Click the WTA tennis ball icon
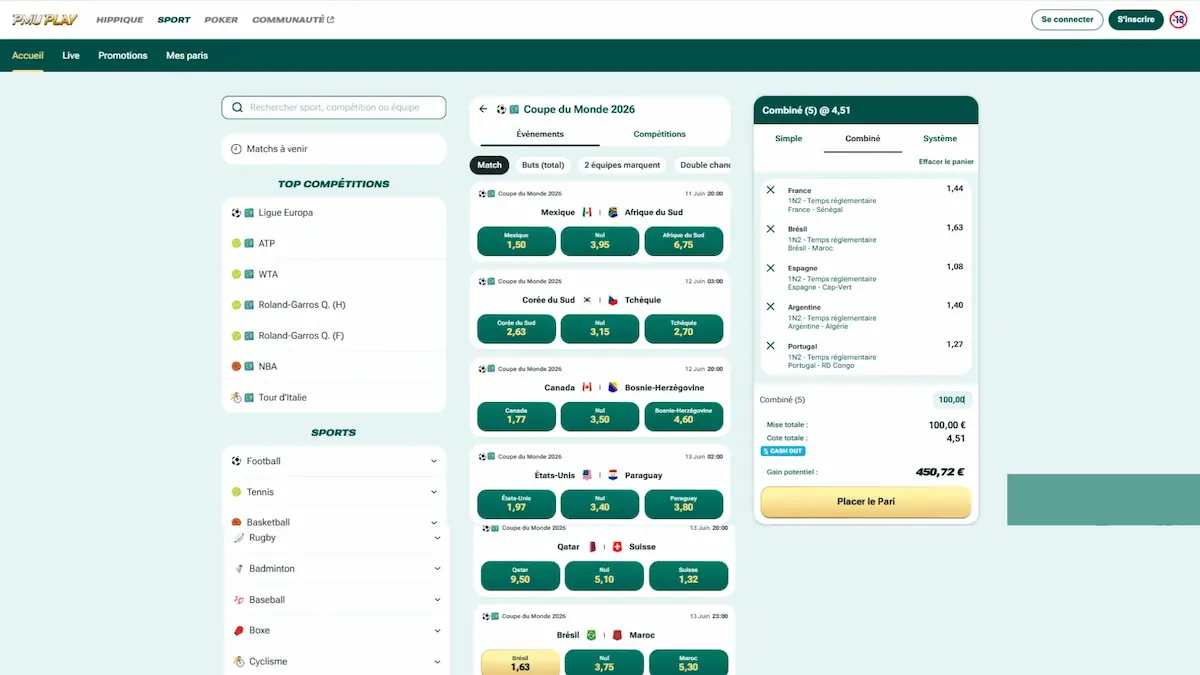 point(237,274)
